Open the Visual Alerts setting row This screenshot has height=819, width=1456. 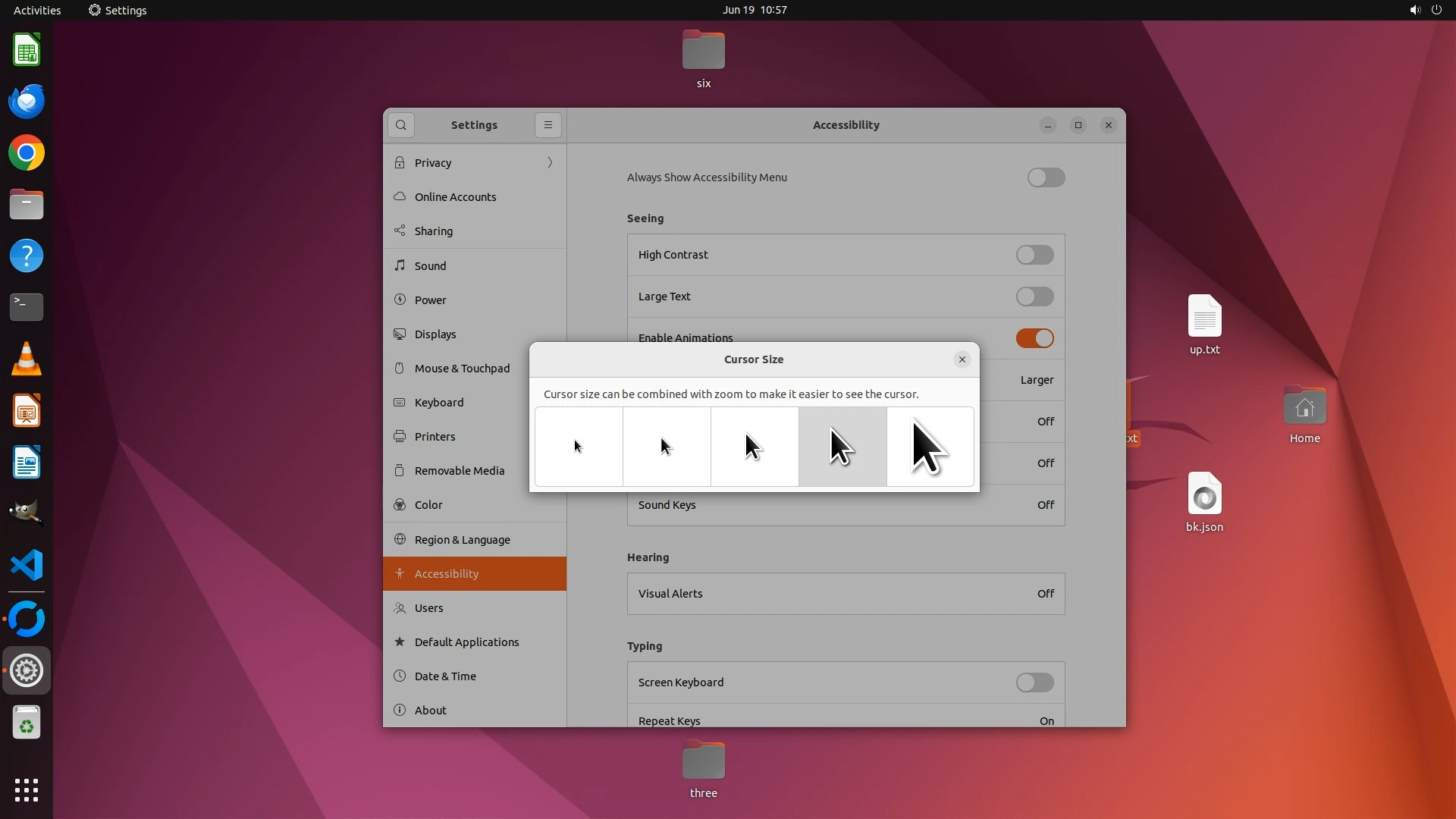pyautogui.click(x=846, y=594)
